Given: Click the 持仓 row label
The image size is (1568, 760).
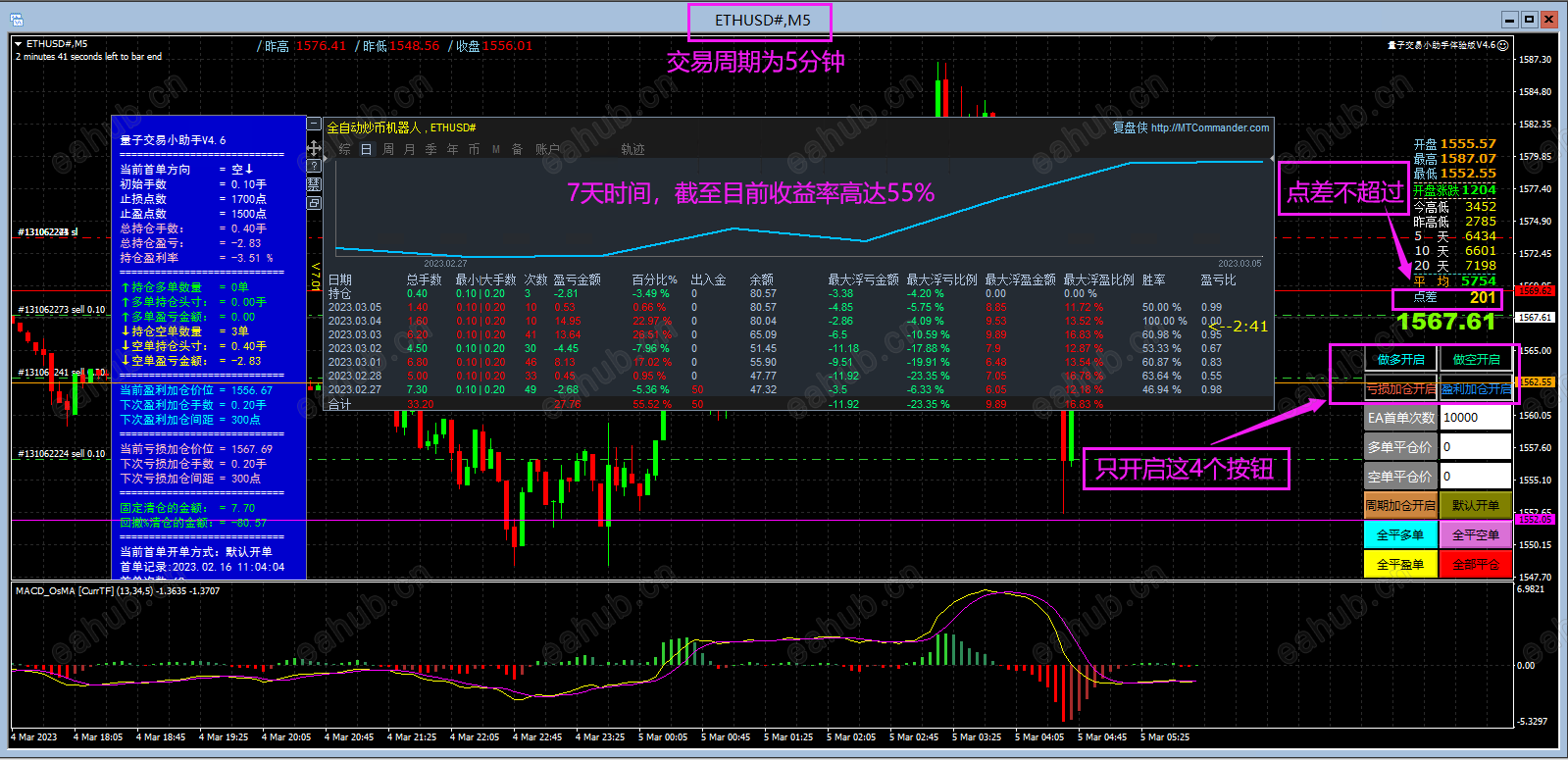Looking at the screenshot, I should click(x=339, y=293).
